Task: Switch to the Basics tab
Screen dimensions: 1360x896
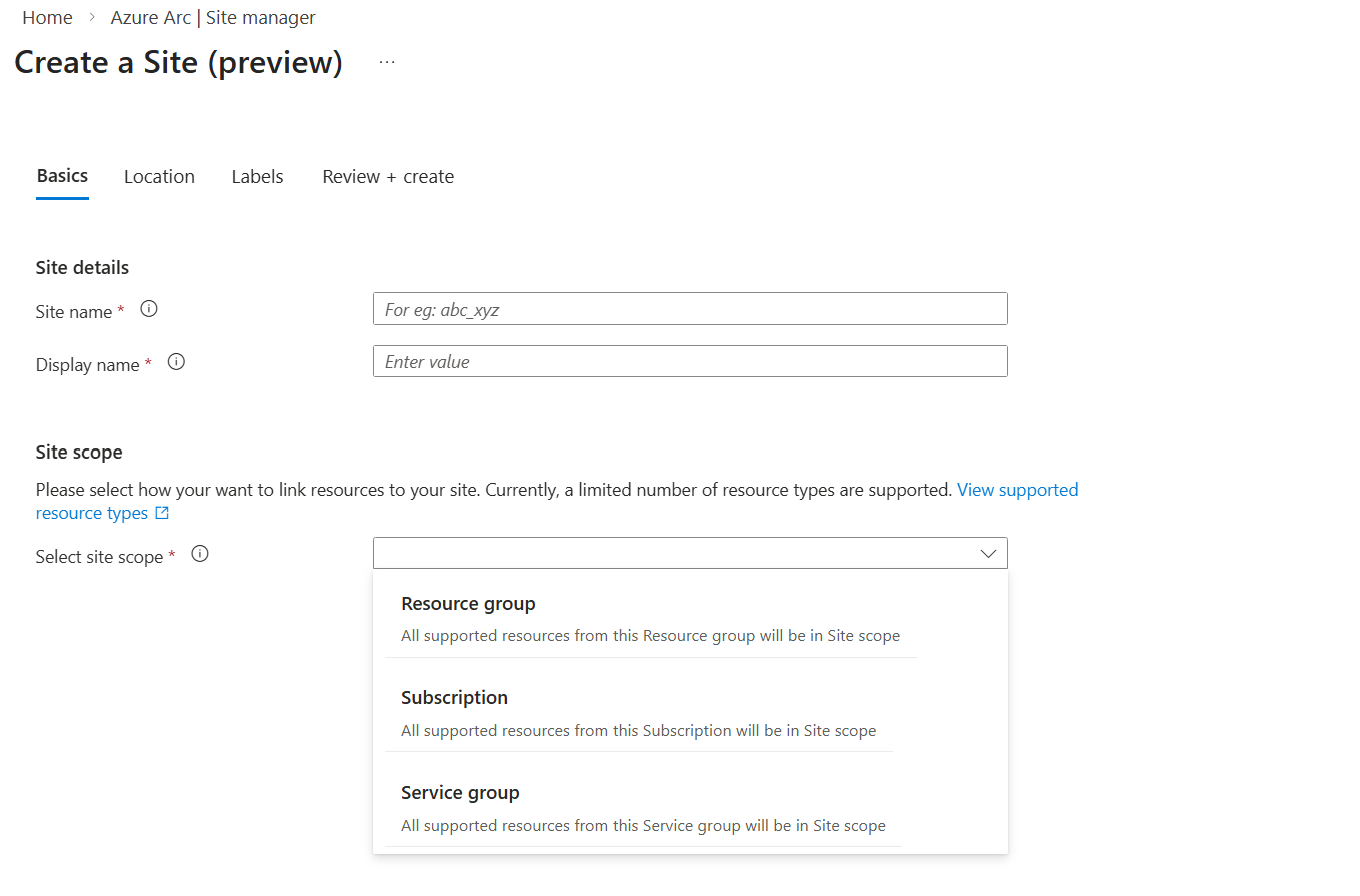Action: point(62,176)
